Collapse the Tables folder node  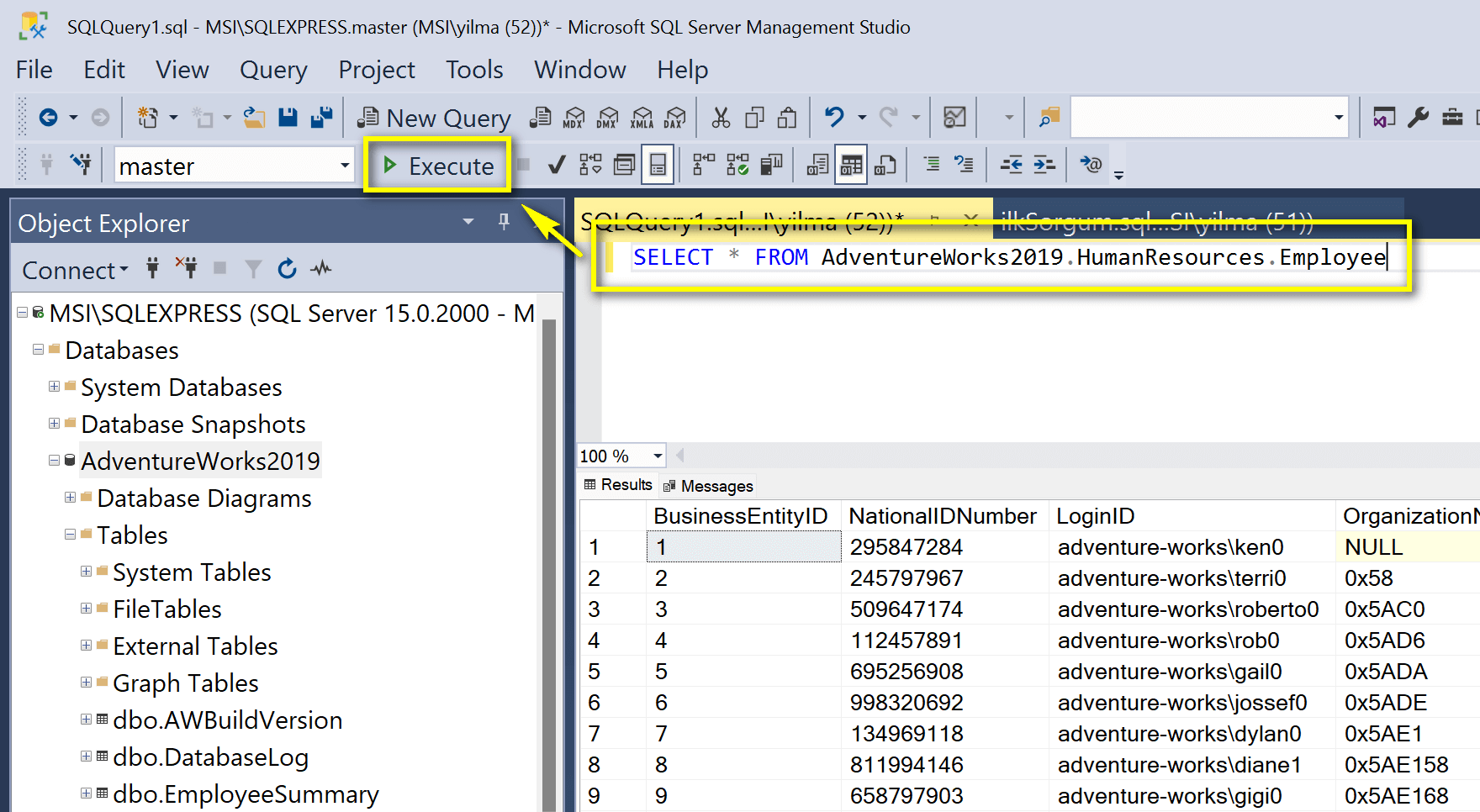point(70,535)
